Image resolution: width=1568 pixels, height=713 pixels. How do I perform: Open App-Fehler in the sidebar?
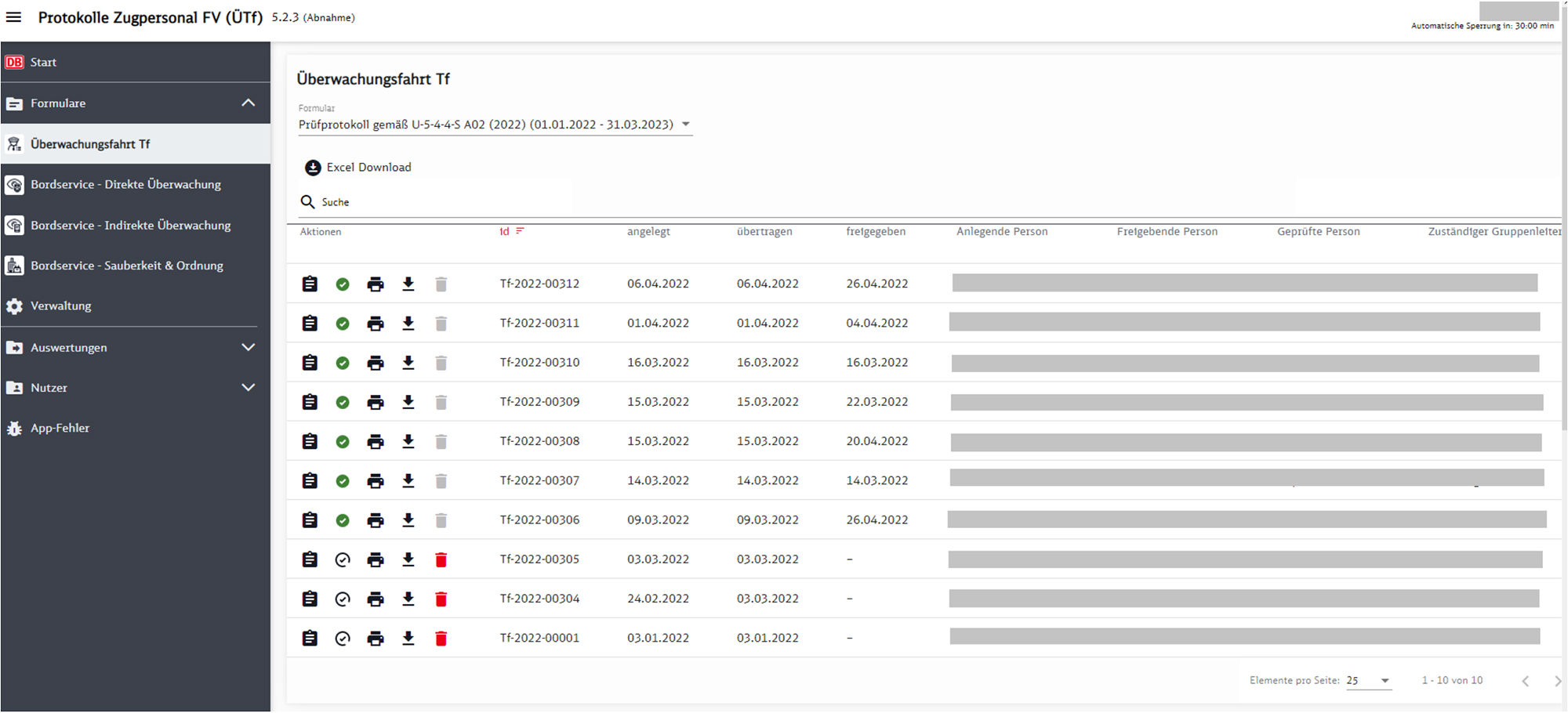pyautogui.click(x=60, y=429)
